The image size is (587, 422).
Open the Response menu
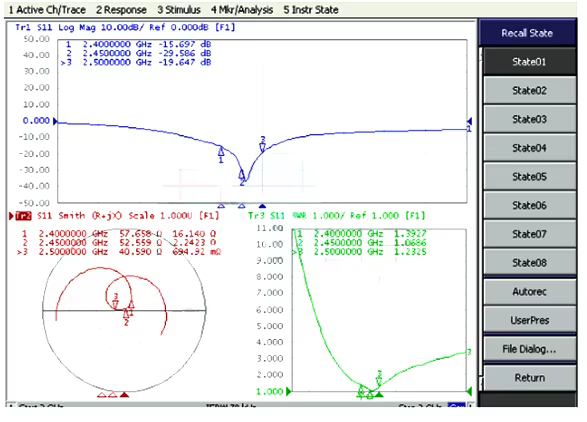tap(121, 10)
